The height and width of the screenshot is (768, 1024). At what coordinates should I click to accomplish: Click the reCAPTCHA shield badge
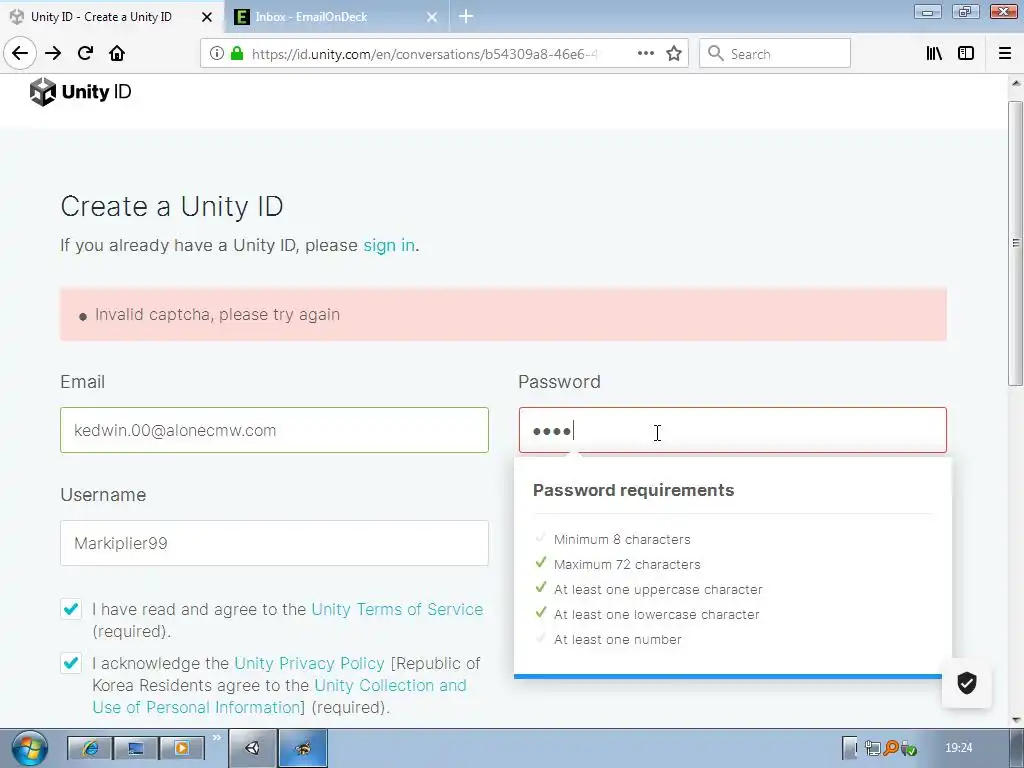(967, 683)
